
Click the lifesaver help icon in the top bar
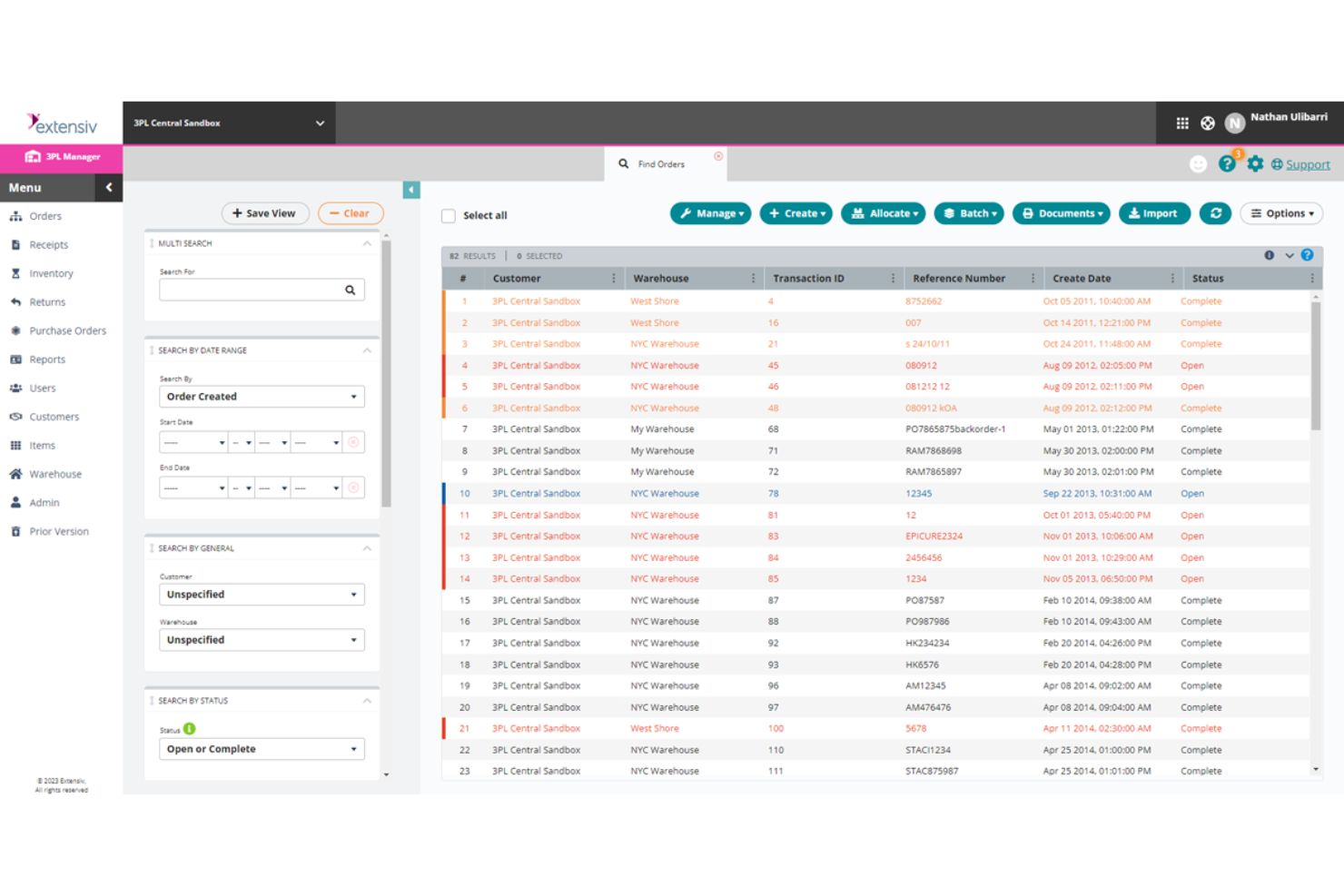(x=1208, y=123)
